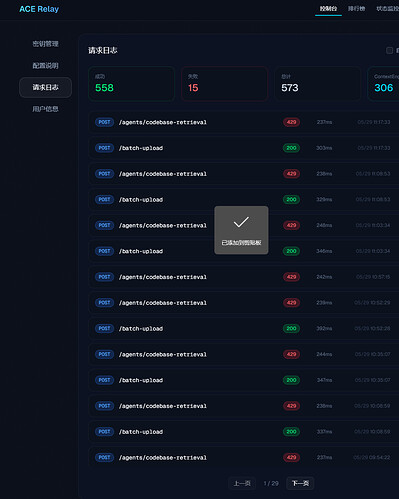The height and width of the screenshot is (499, 399).
Task: Click /agents/codebase-retrieval in the 242ms row
Action: pyautogui.click(x=163, y=277)
